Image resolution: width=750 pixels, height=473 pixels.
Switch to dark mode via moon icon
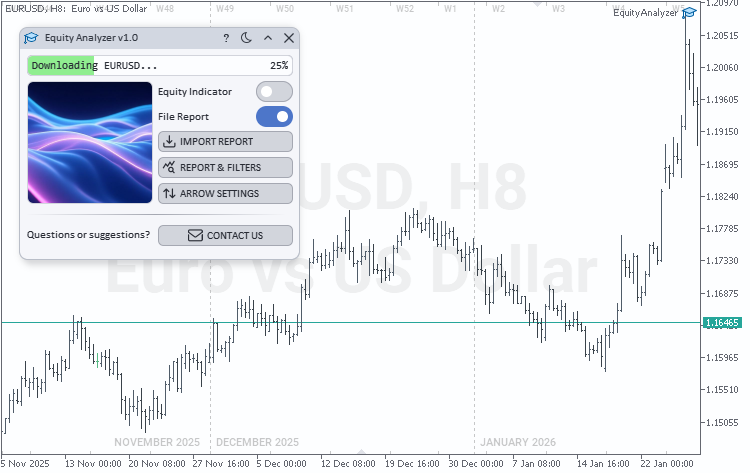coord(246,38)
